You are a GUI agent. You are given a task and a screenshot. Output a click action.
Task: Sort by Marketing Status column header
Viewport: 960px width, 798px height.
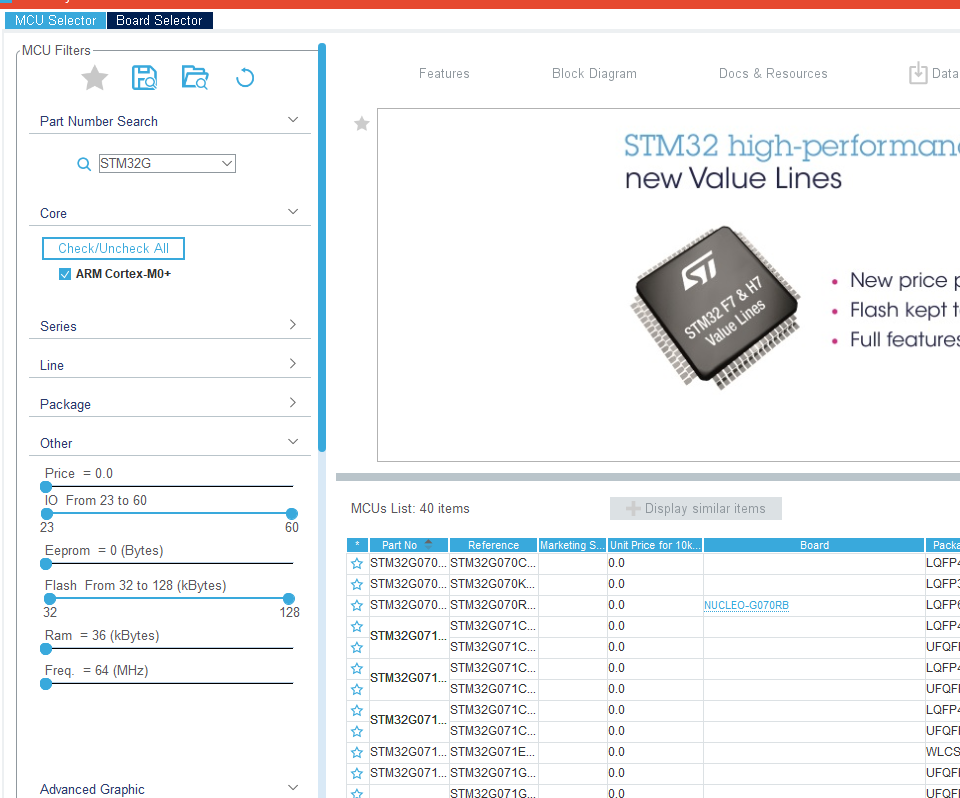click(x=572, y=545)
